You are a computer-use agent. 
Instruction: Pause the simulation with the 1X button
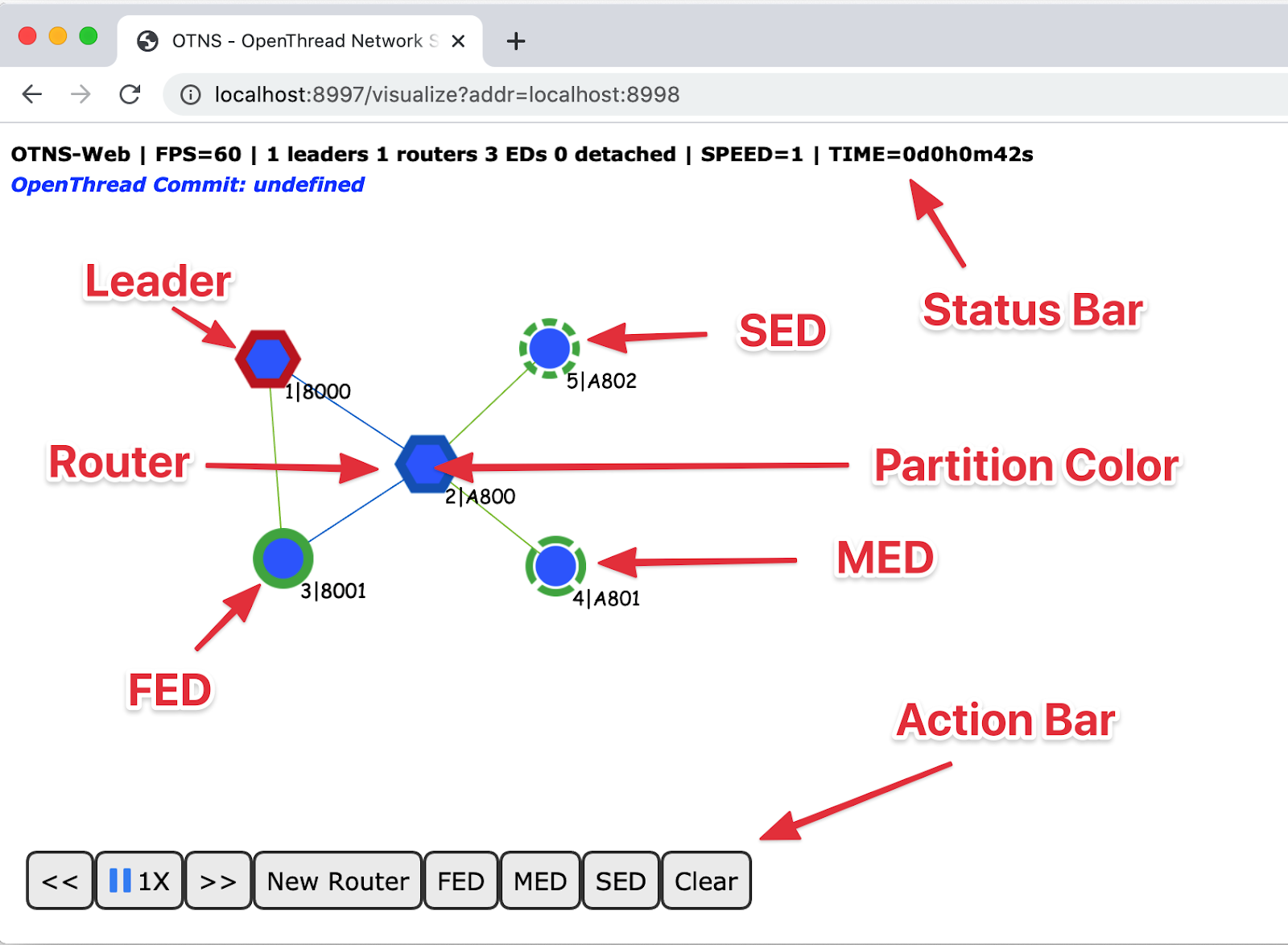point(138,881)
